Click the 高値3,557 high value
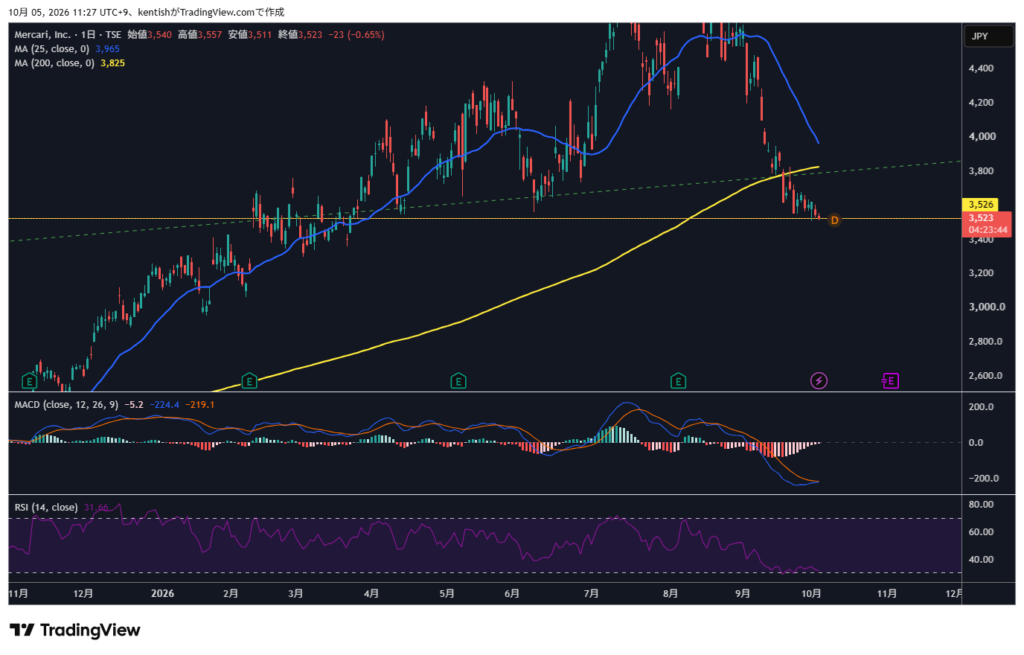The image size is (1024, 655). [x=200, y=35]
